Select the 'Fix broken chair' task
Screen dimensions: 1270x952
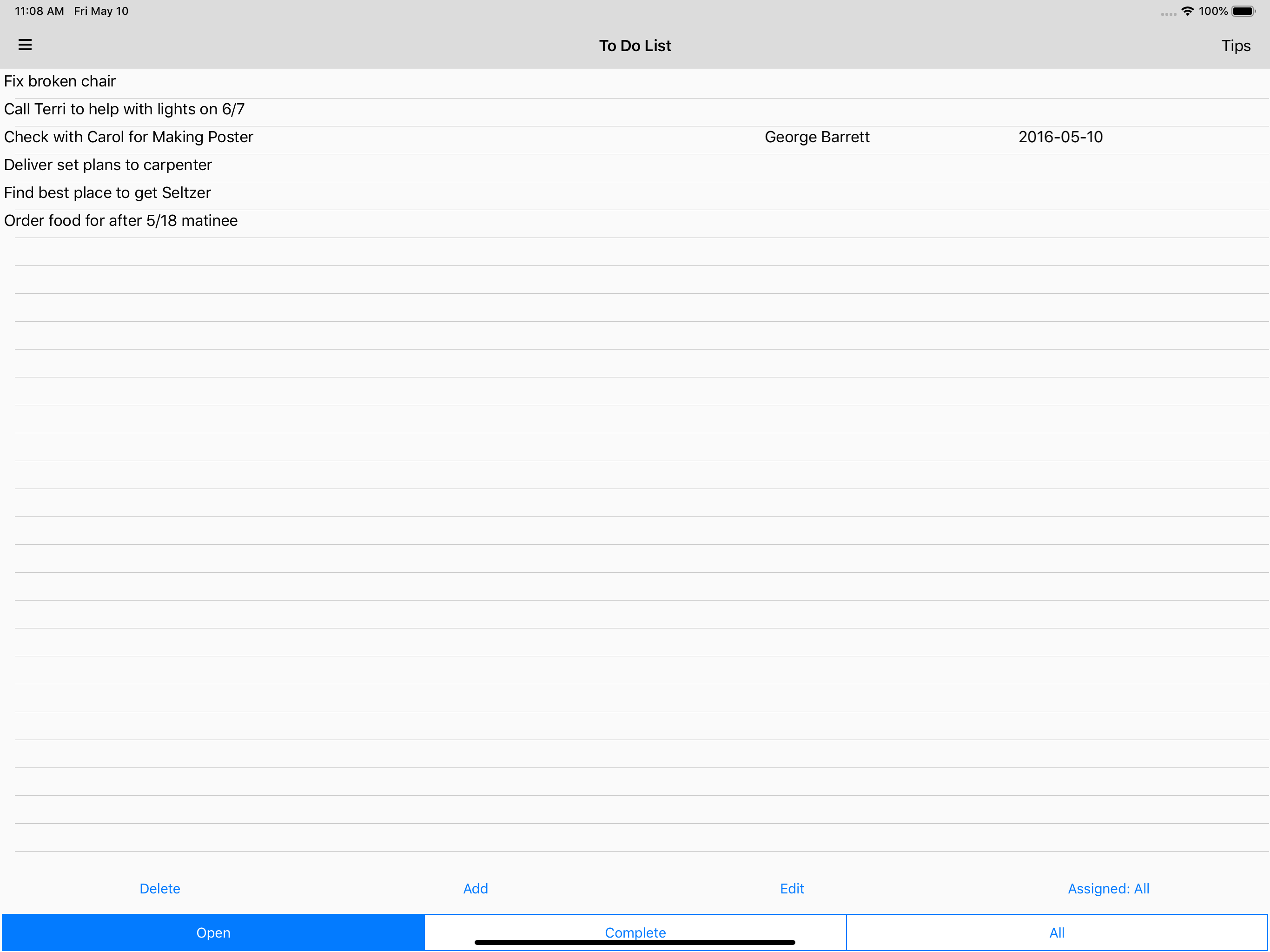pyautogui.click(x=635, y=84)
